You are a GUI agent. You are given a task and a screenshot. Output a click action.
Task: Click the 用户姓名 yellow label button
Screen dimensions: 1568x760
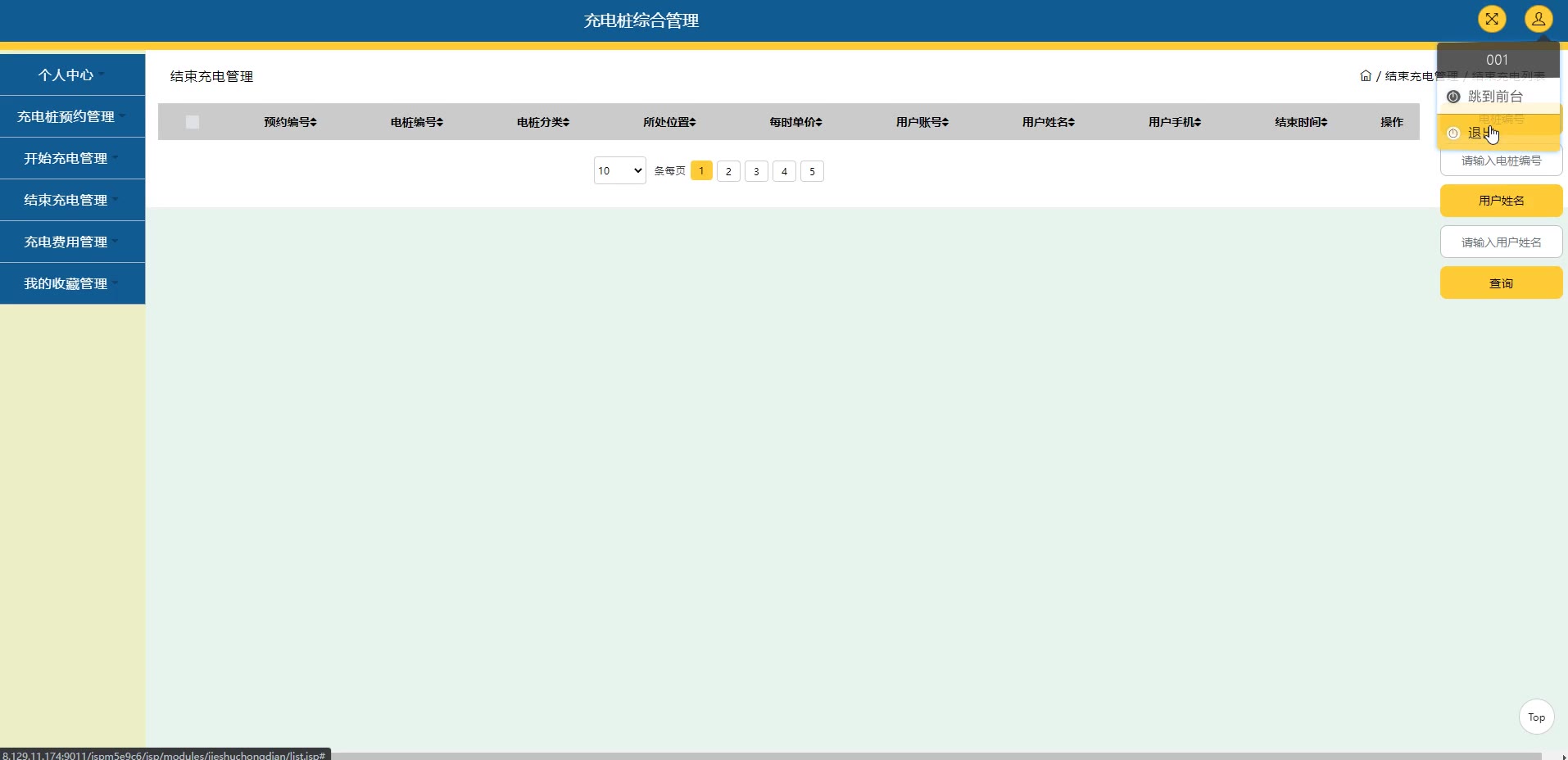[x=1501, y=201]
